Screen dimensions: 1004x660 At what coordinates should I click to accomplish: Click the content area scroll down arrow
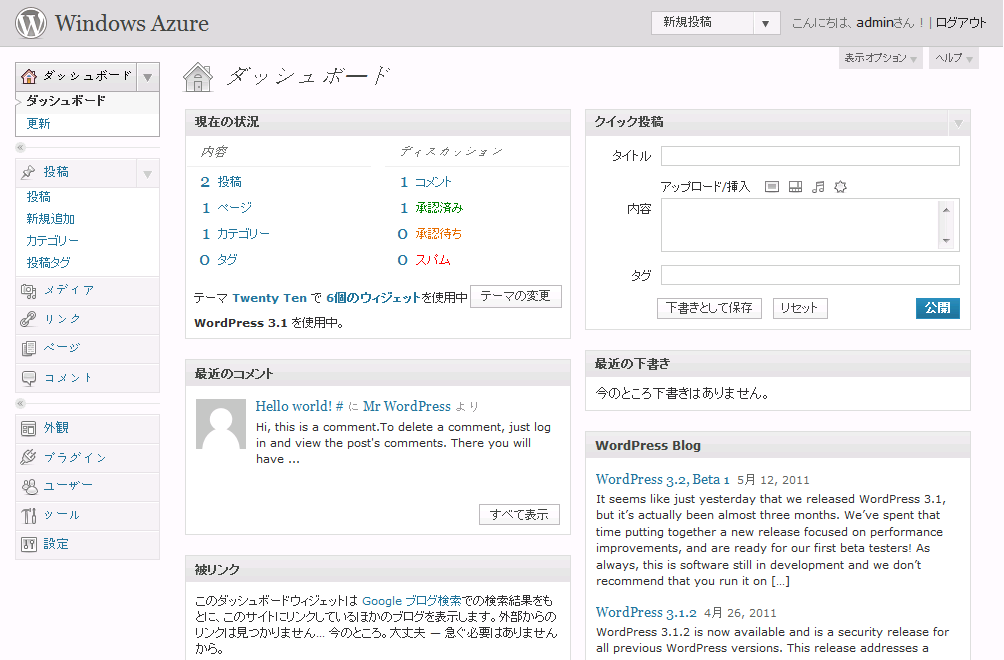click(x=946, y=241)
